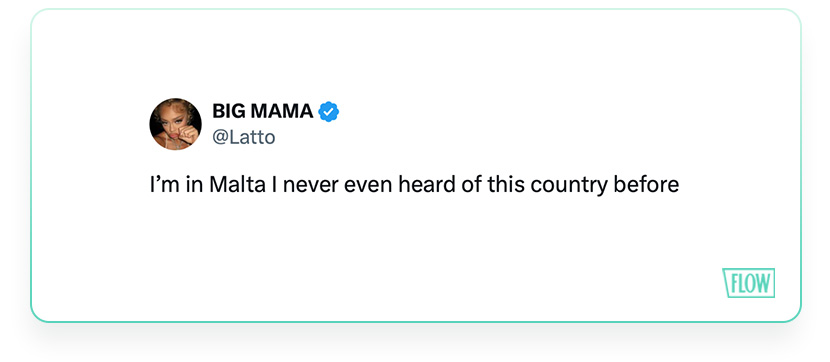830x362 pixels.
Task: Open Latto's round profile picture
Action: 175,124
